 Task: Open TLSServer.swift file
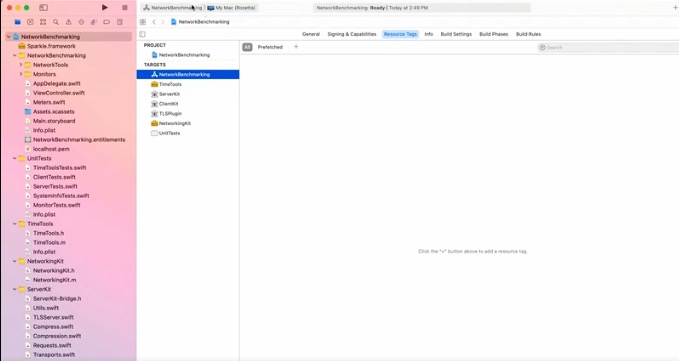(x=49, y=317)
